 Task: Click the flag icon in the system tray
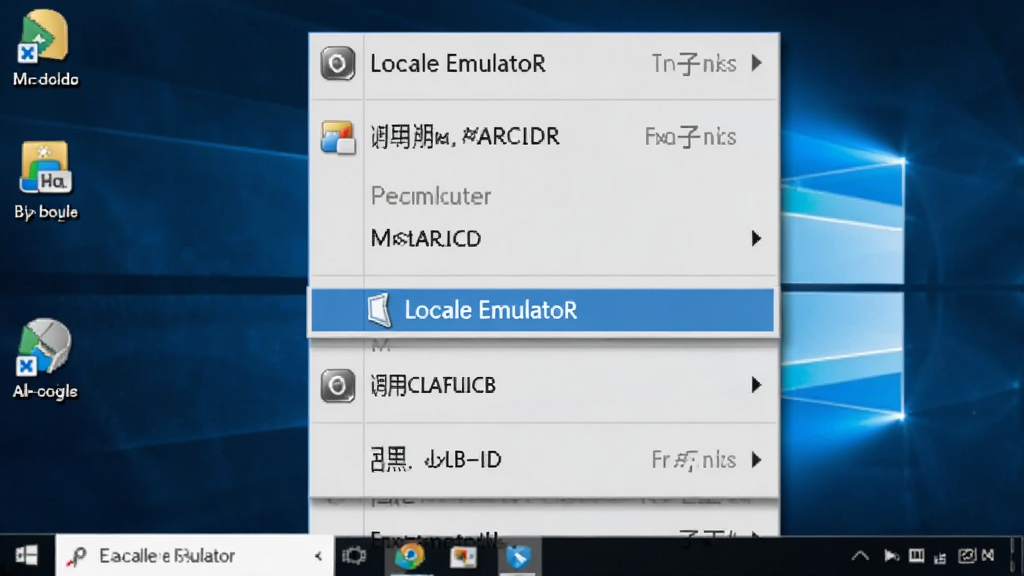[891, 556]
